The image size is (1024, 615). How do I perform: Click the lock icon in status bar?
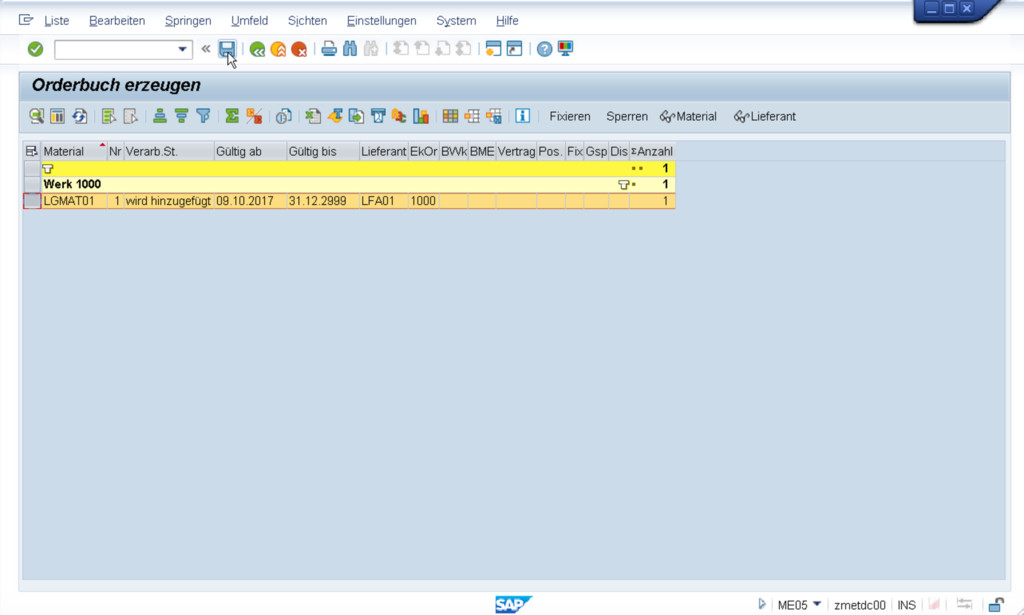[x=996, y=605]
